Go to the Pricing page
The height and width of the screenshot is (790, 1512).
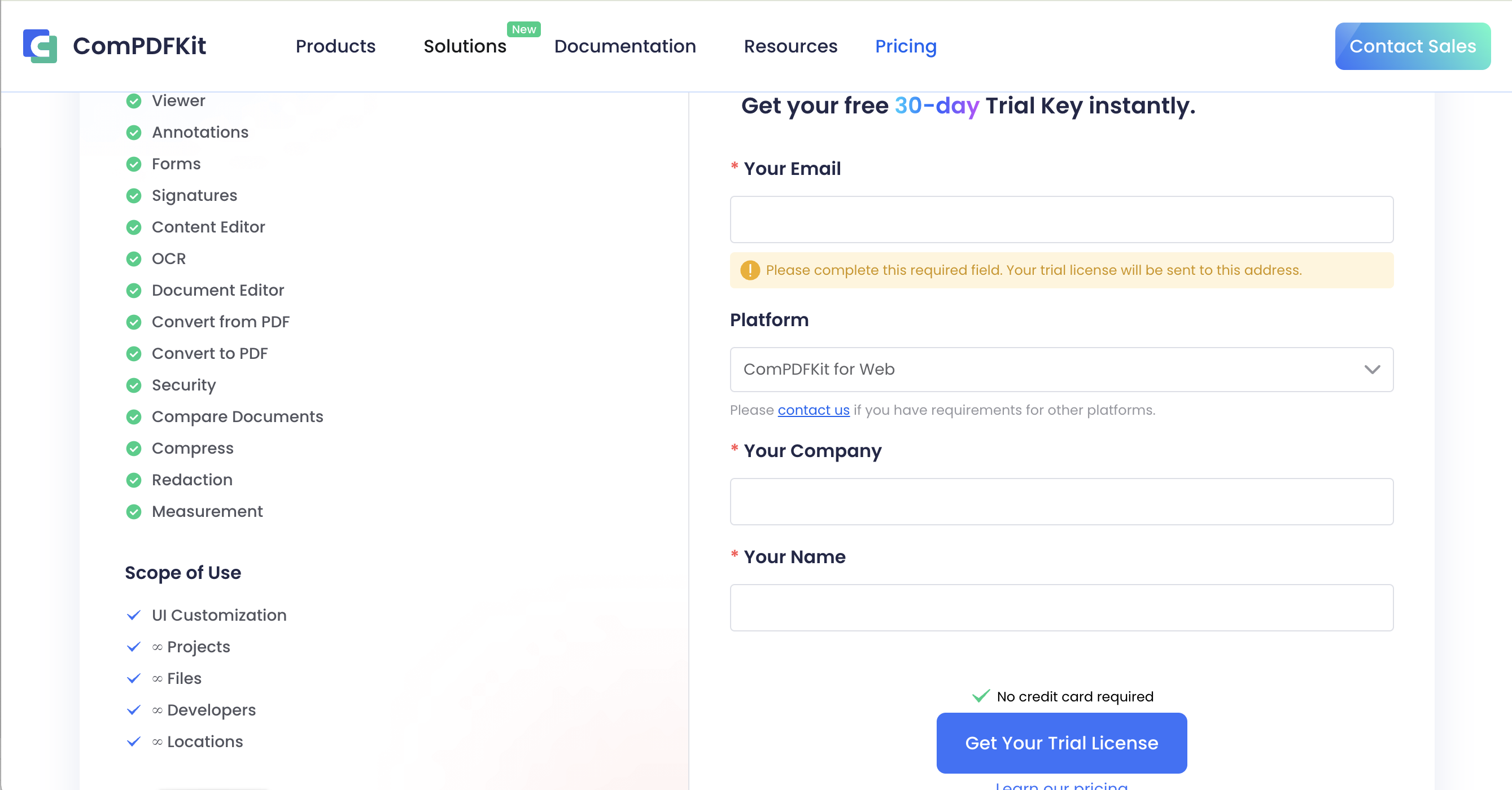(x=905, y=46)
